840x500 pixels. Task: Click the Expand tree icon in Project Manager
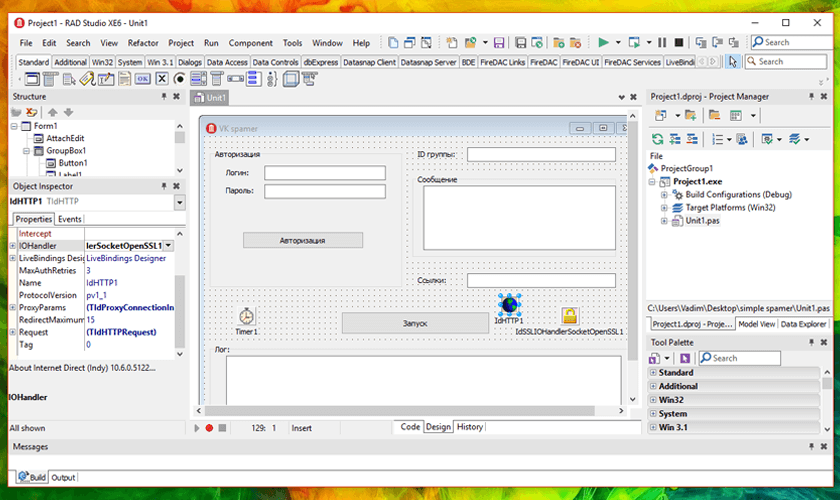[x=675, y=139]
